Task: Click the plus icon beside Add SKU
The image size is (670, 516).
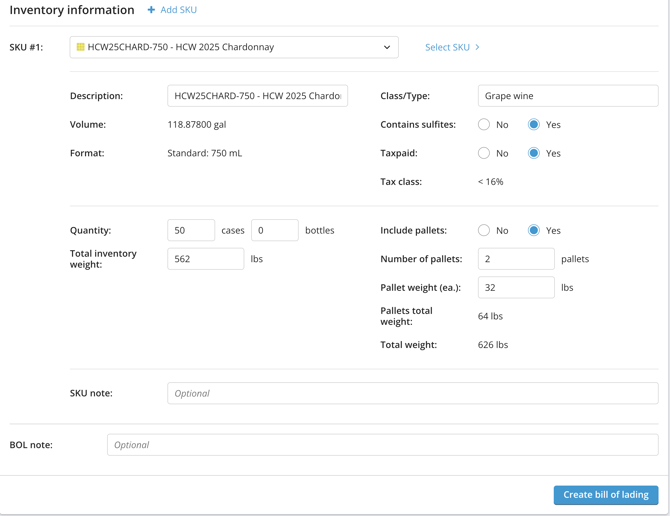Action: [151, 10]
